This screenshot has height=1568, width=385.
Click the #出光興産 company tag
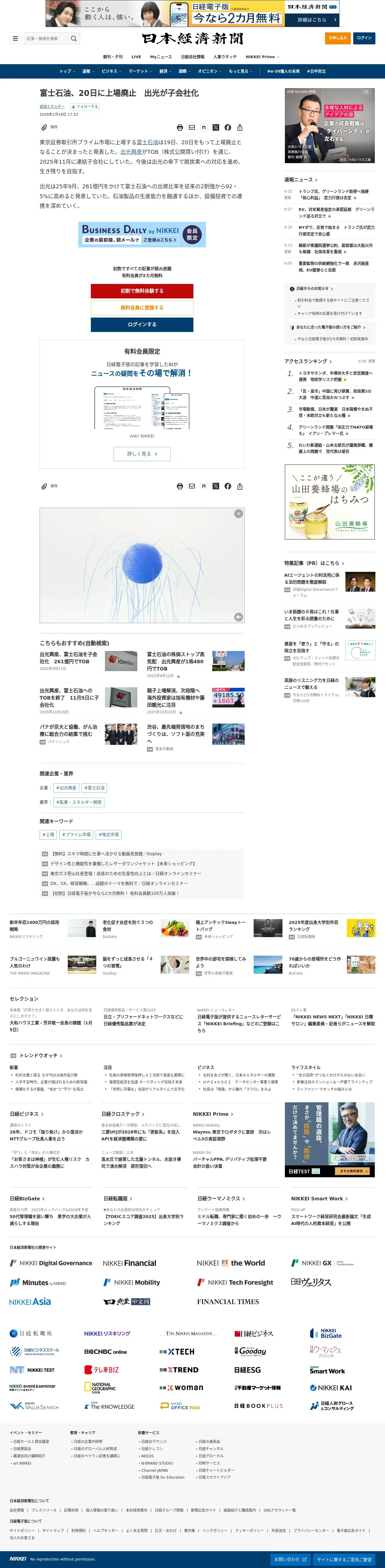66,788
